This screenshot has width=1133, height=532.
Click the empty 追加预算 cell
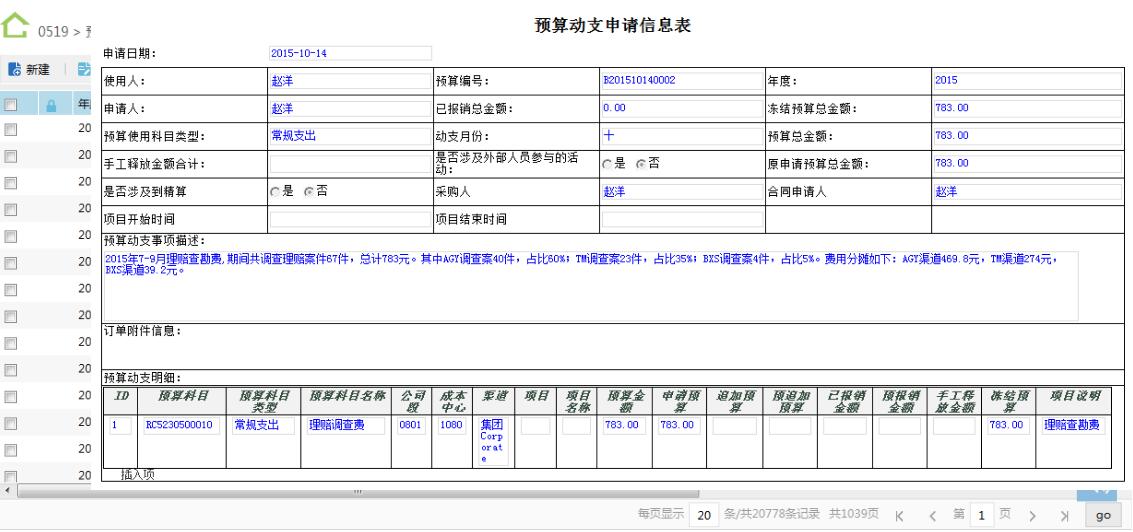tap(734, 426)
